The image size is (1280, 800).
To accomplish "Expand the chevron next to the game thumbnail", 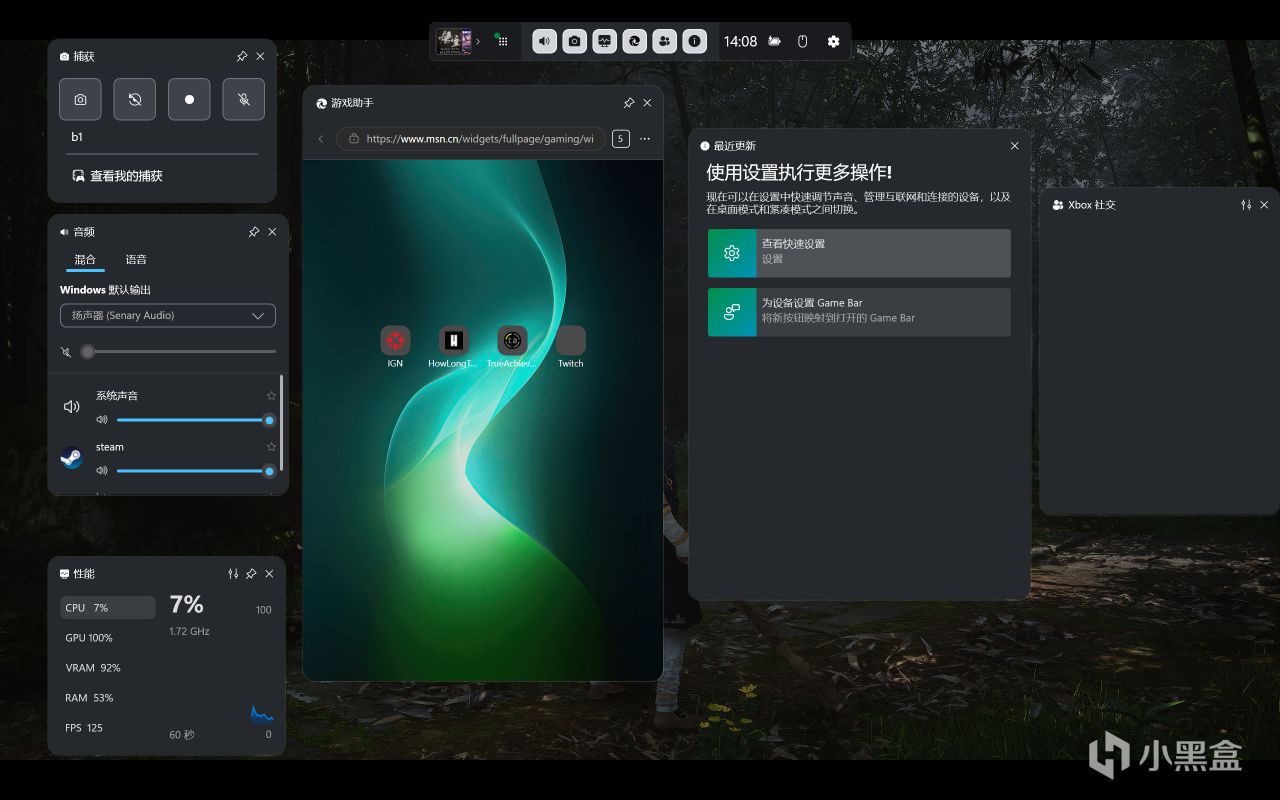I will (478, 41).
